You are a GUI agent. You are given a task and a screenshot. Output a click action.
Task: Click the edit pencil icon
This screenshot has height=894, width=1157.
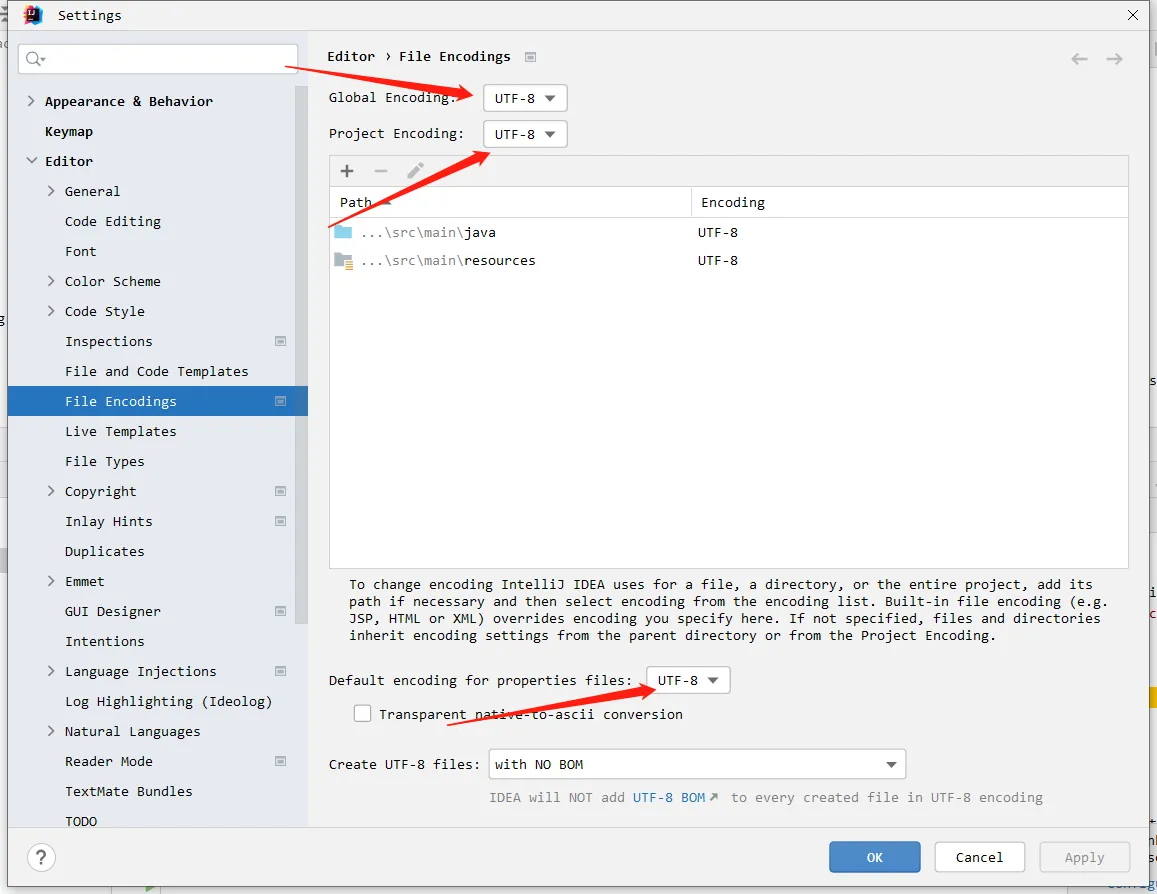[x=415, y=171]
